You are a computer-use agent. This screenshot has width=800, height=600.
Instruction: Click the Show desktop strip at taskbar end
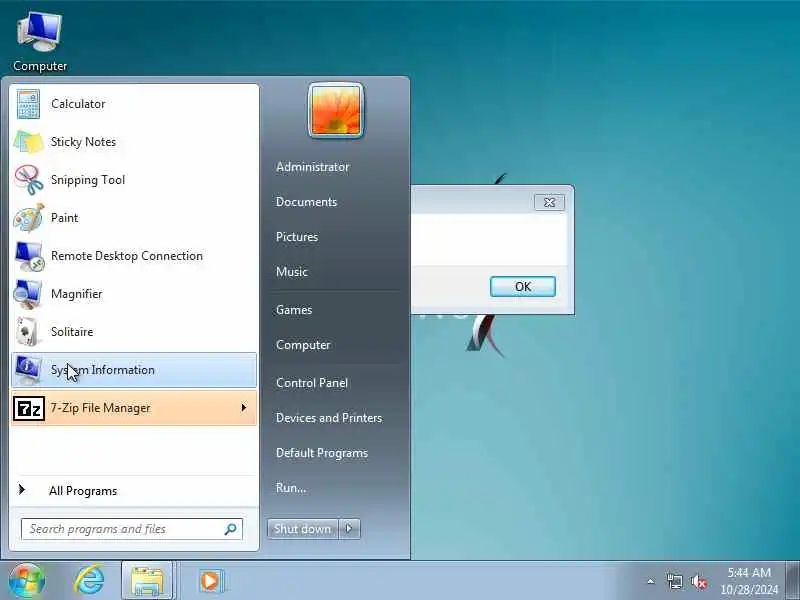point(793,581)
